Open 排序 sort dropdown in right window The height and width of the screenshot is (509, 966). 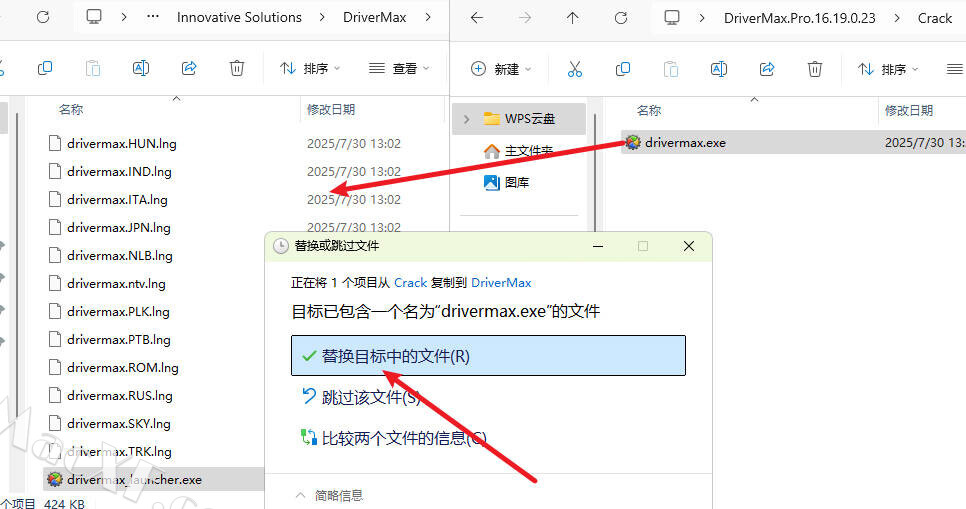coord(888,69)
